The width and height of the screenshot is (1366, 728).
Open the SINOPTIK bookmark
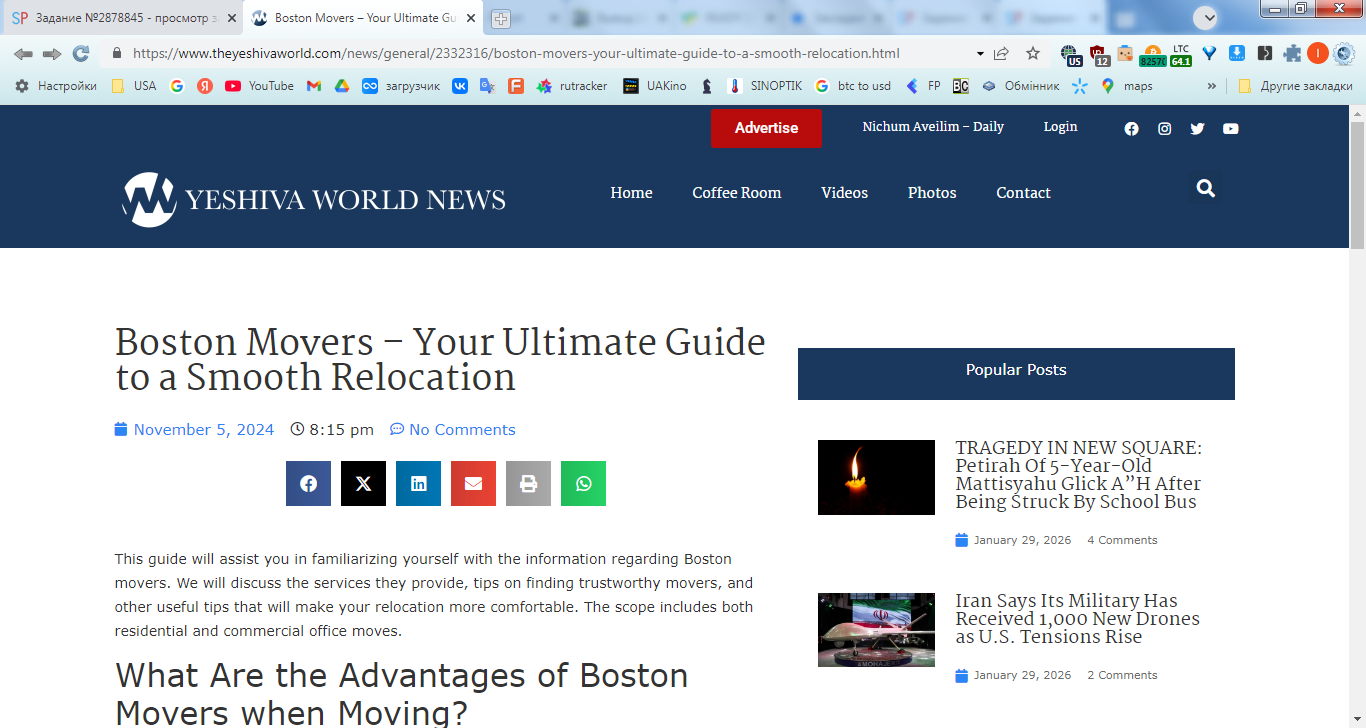click(x=765, y=86)
